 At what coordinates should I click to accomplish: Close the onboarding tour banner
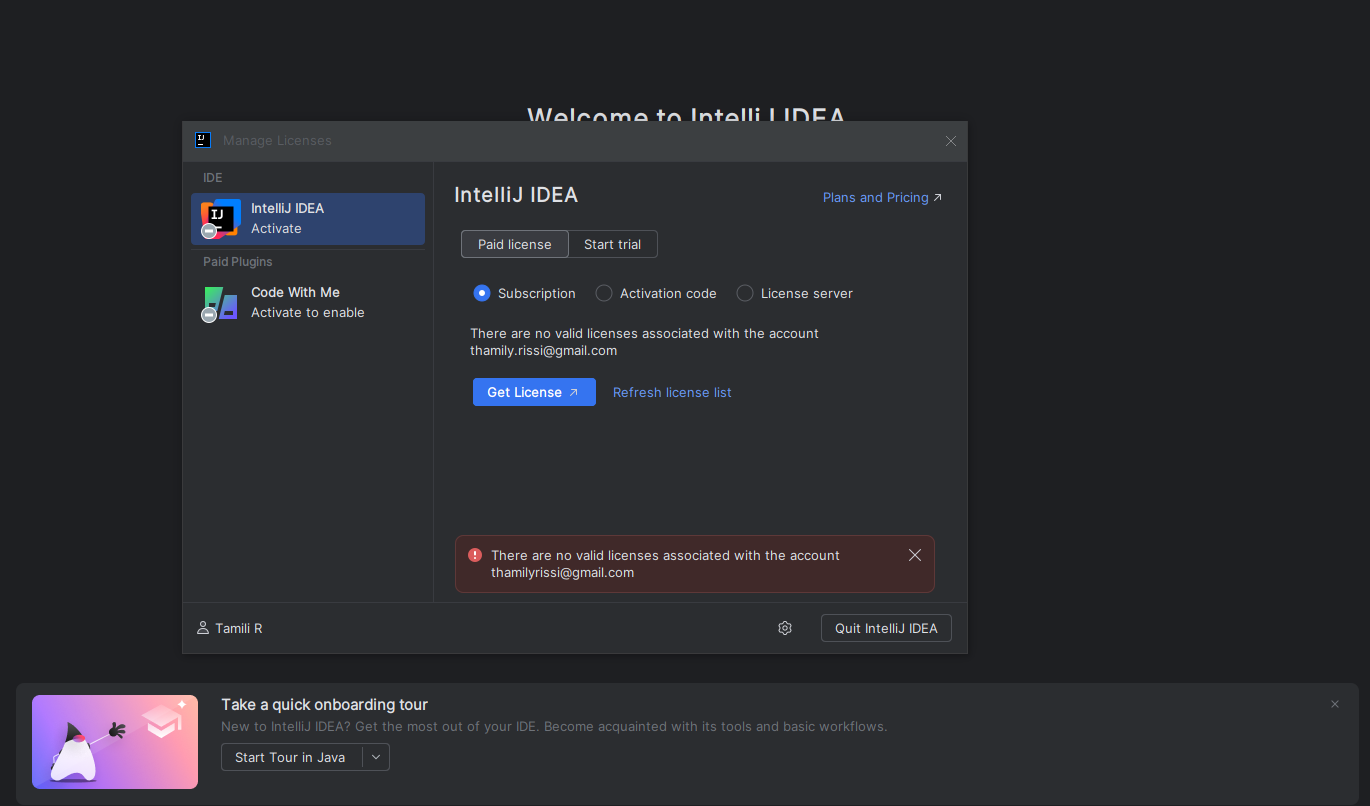point(1335,704)
